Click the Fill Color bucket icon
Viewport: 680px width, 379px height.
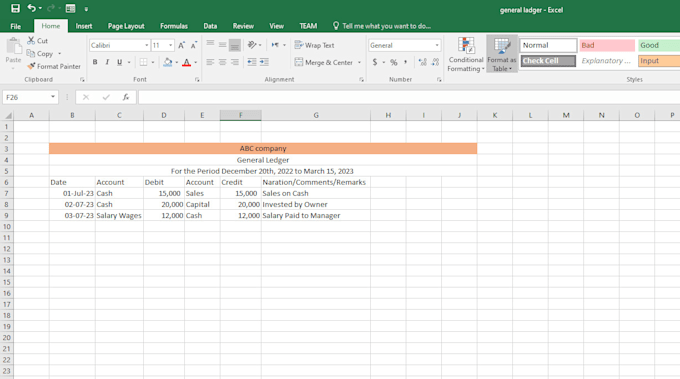point(168,62)
